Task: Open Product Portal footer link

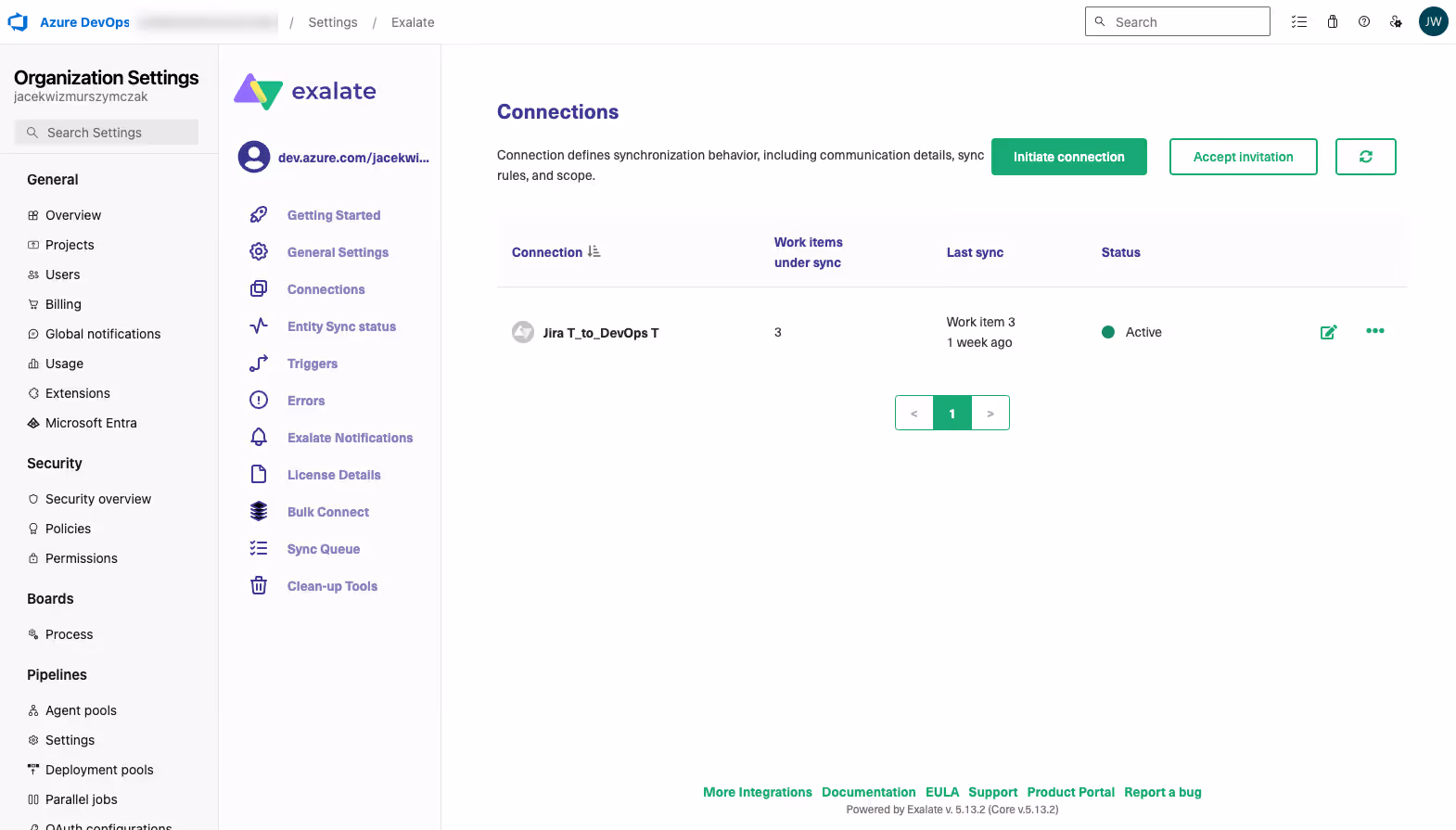Action: [x=1071, y=792]
